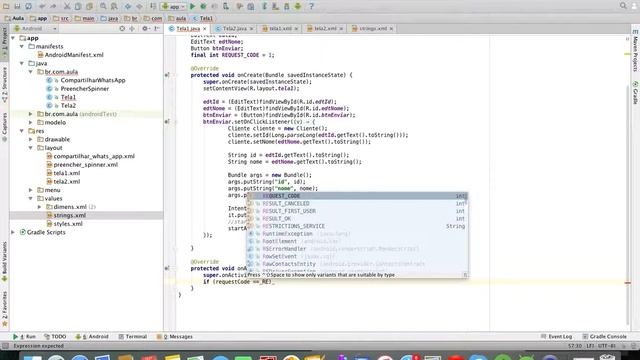Viewport: 640px width, 360px height.
Task: Click the Make Project icon
Action: [x=153, y=6]
